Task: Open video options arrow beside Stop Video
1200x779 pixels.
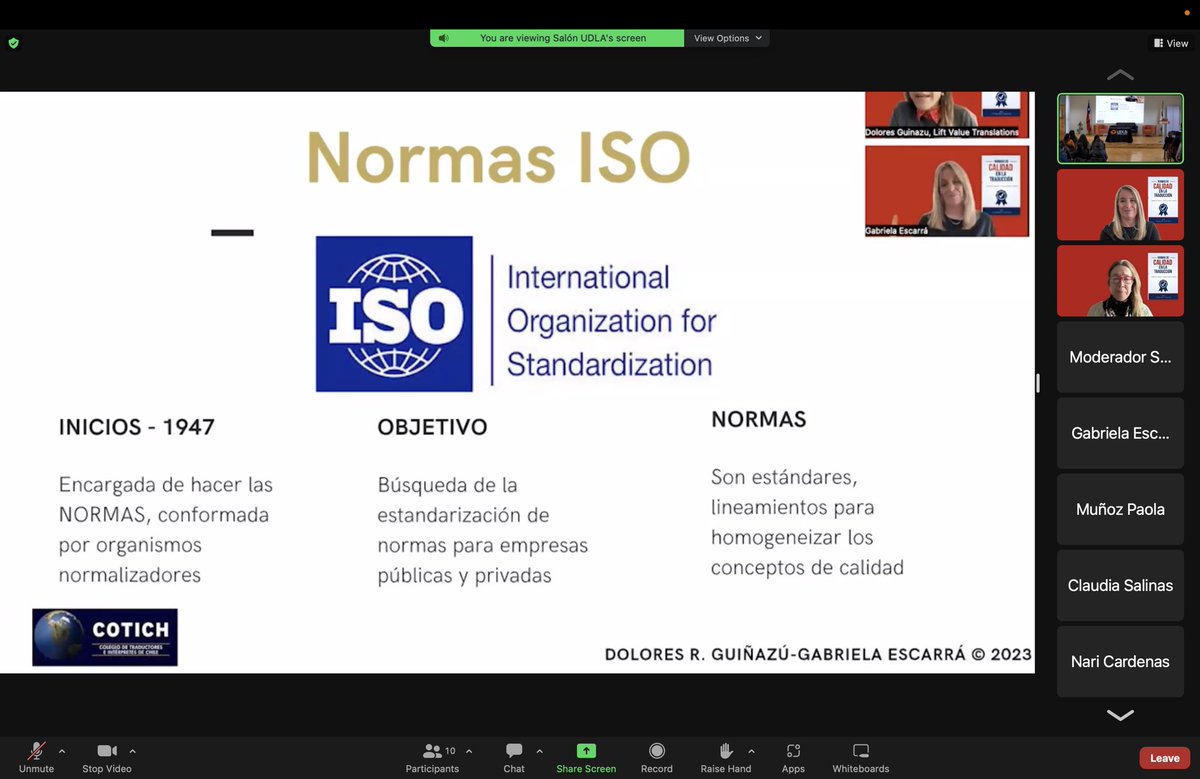Action: tap(132, 751)
